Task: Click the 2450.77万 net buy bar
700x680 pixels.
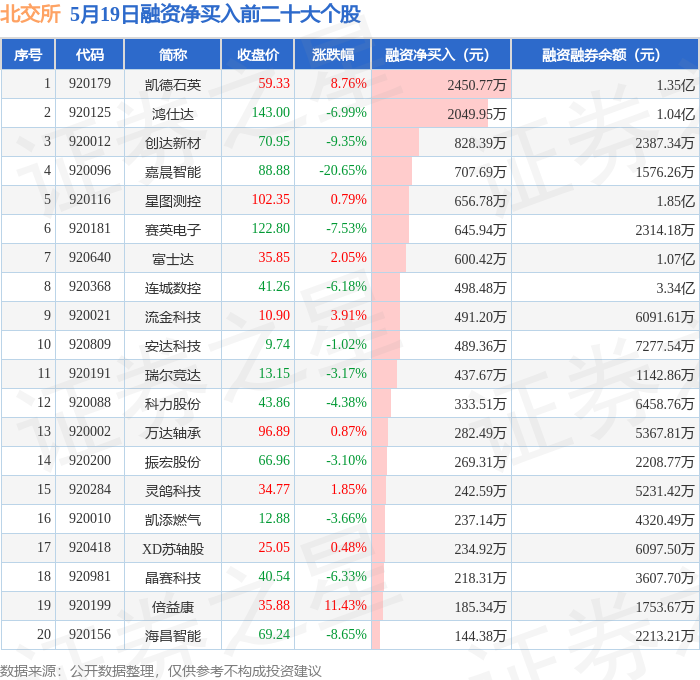Action: click(441, 84)
